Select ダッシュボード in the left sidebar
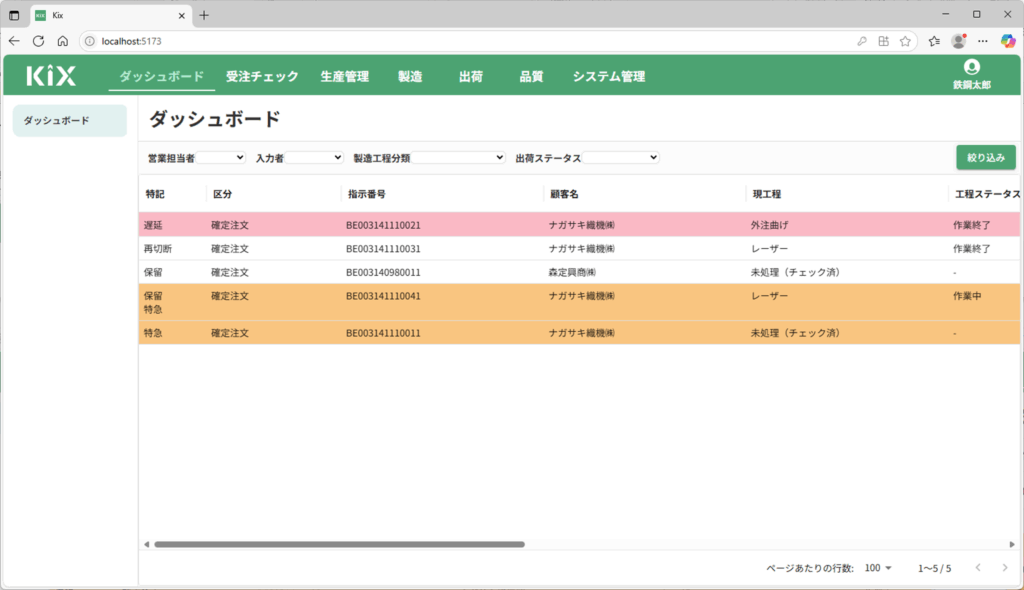The image size is (1024, 590). [x=70, y=121]
